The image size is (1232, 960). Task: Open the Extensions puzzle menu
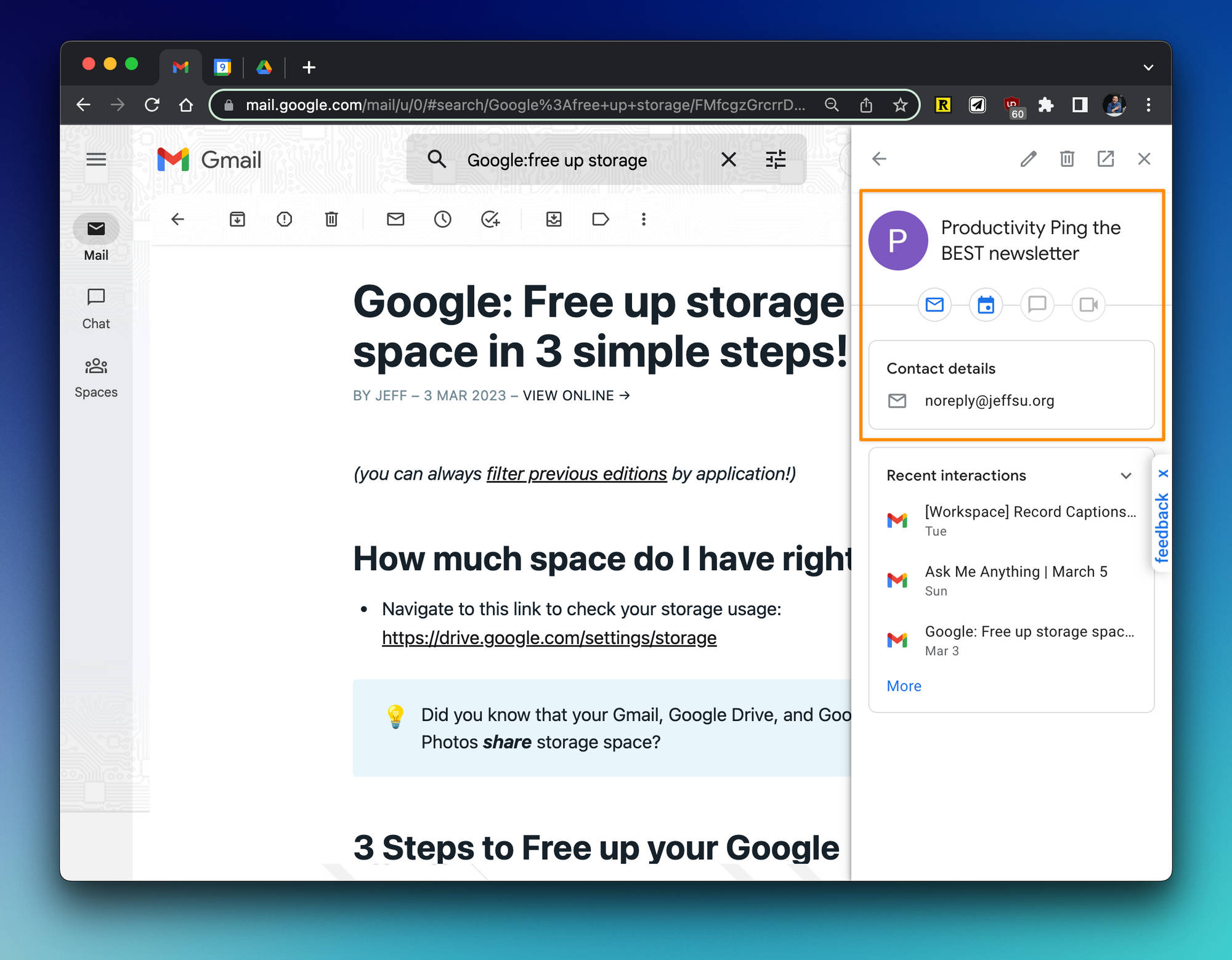coord(1046,105)
